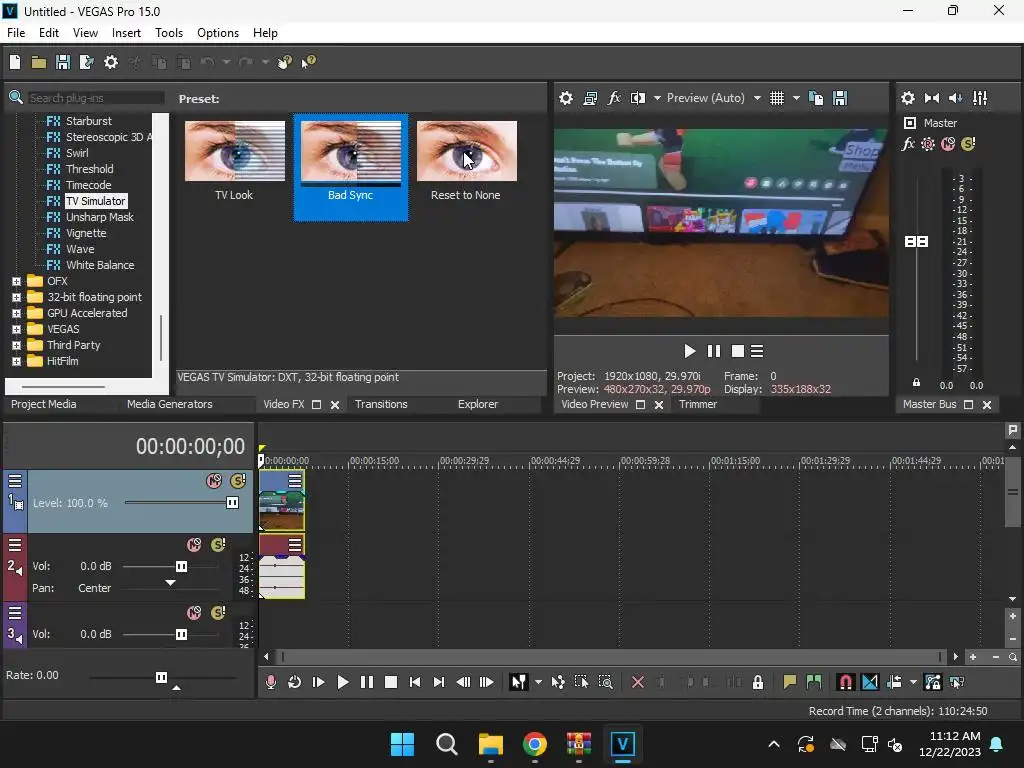Open Master FX button in Master Bus
Screen dimensions: 1024x768
click(908, 144)
